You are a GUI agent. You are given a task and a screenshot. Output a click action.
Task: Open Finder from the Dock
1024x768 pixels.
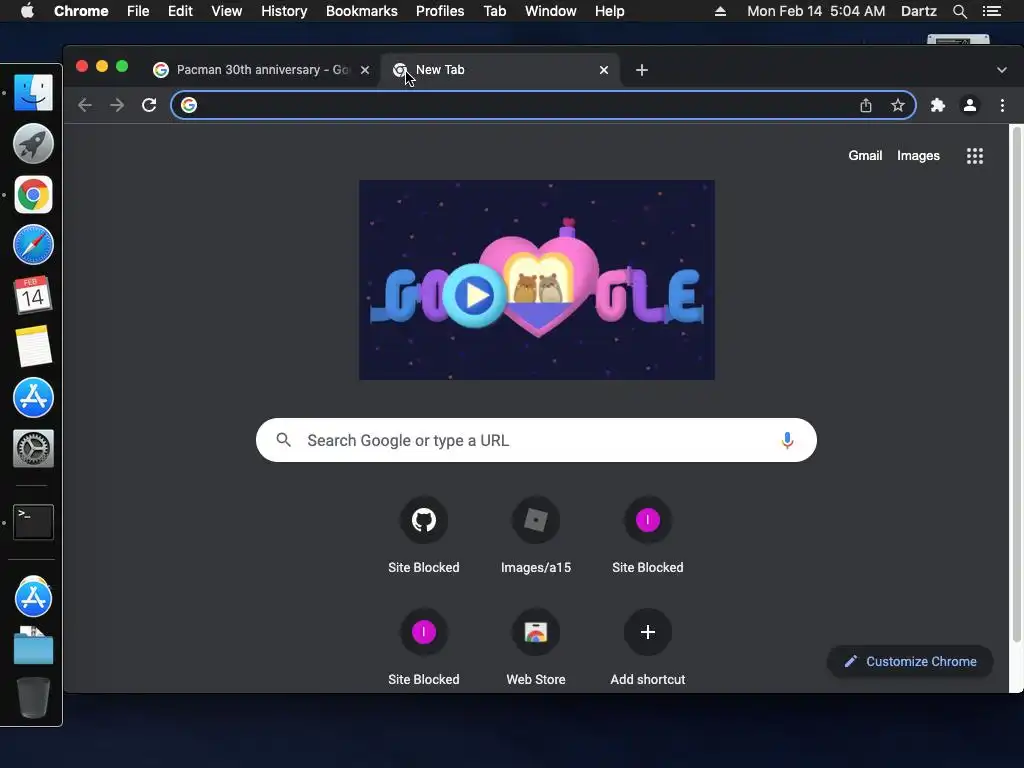tap(33, 92)
